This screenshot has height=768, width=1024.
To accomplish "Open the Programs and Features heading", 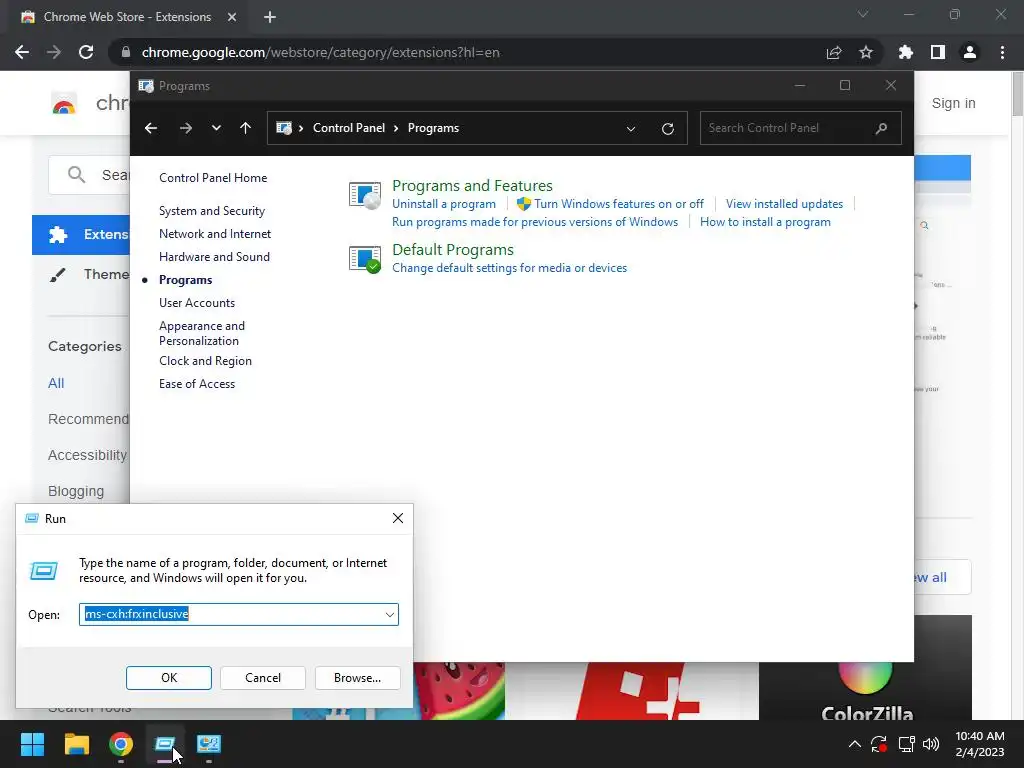I will coord(472,185).
